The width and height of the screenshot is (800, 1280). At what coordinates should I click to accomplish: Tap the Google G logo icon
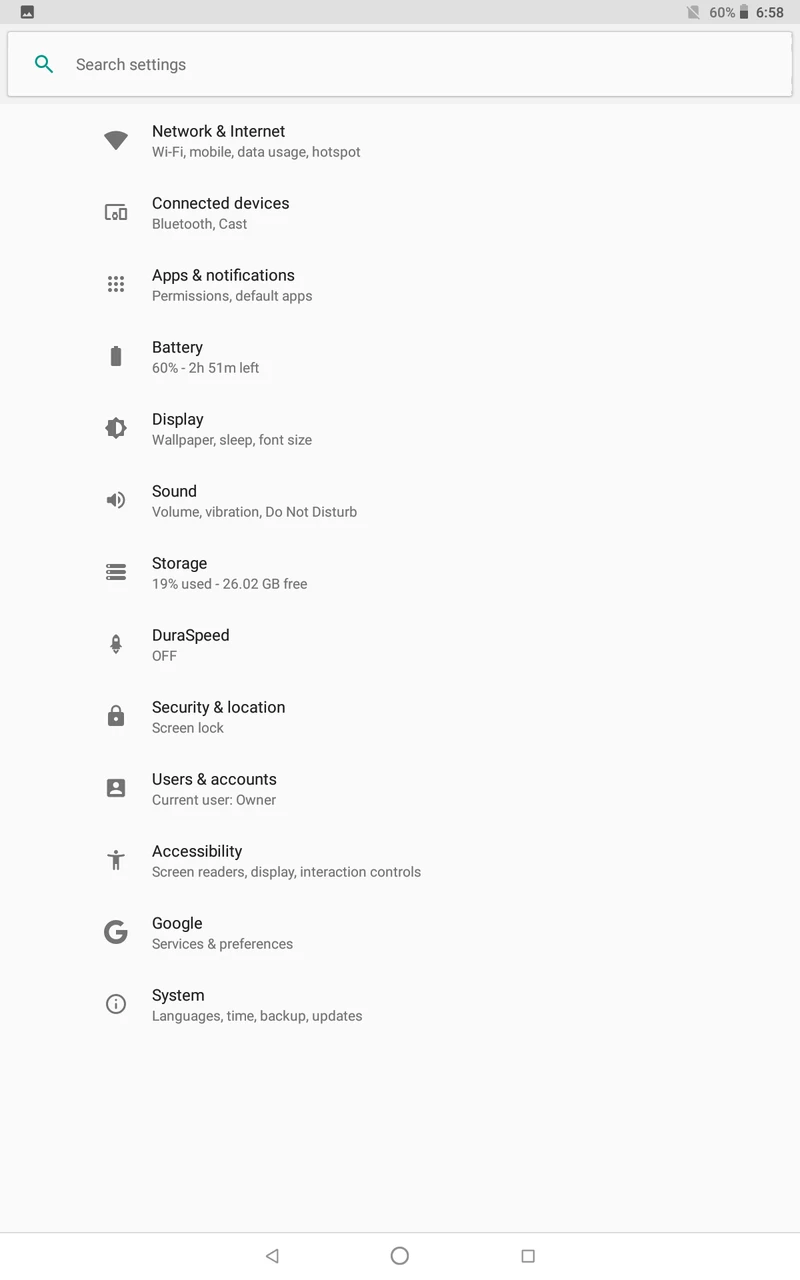click(116, 932)
